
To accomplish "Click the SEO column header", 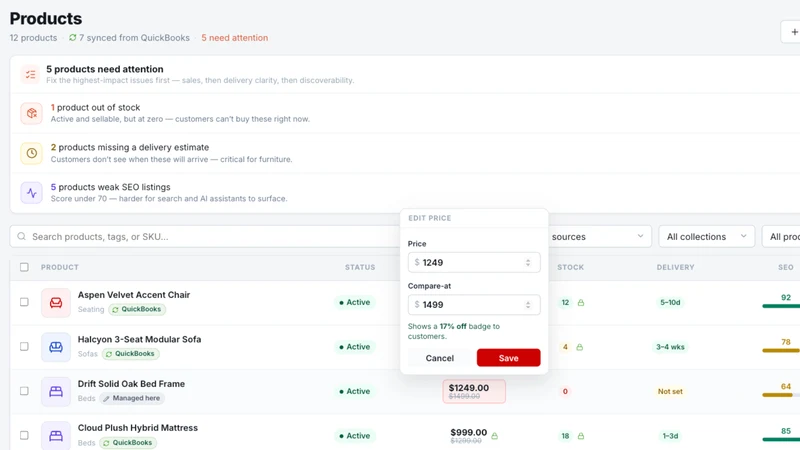I will (786, 267).
